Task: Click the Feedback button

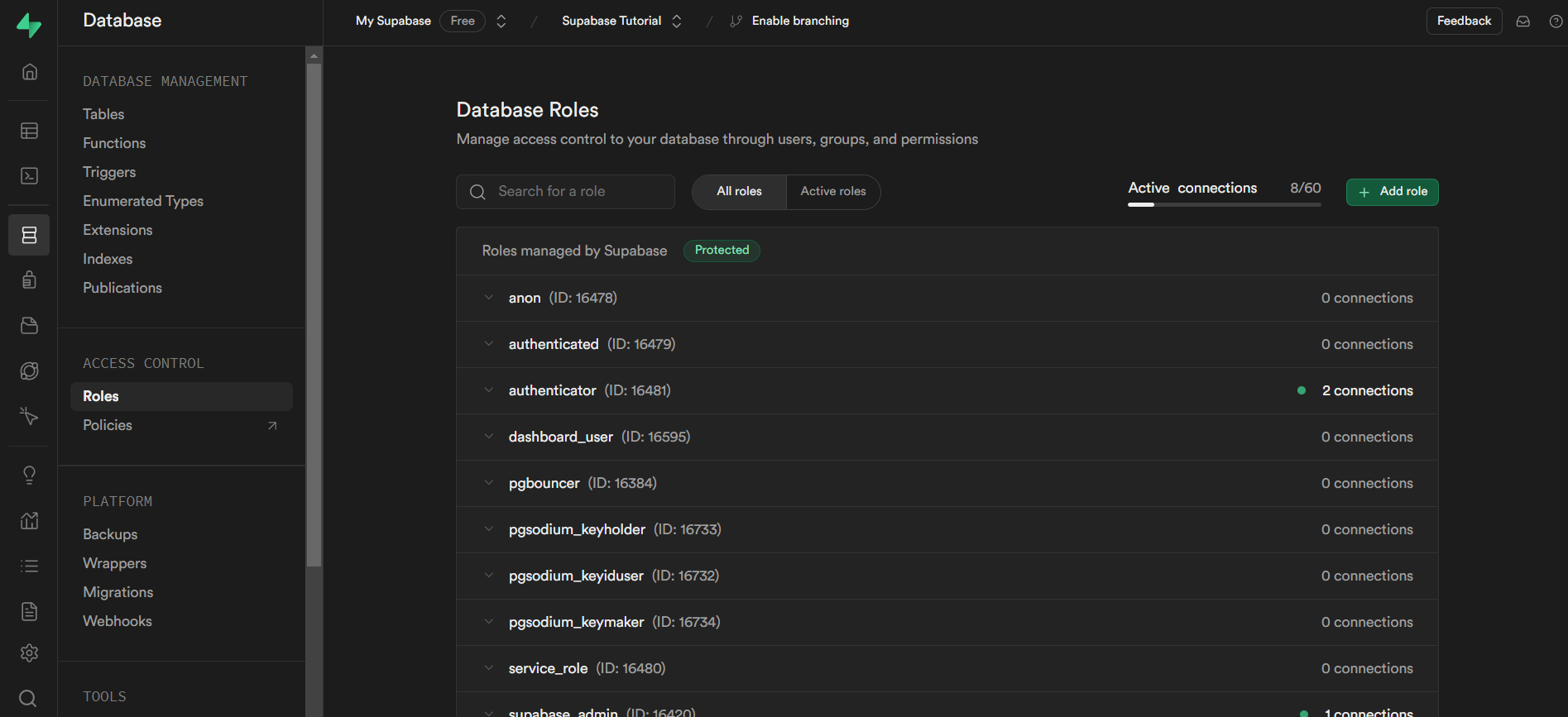Action: pyautogui.click(x=1464, y=22)
